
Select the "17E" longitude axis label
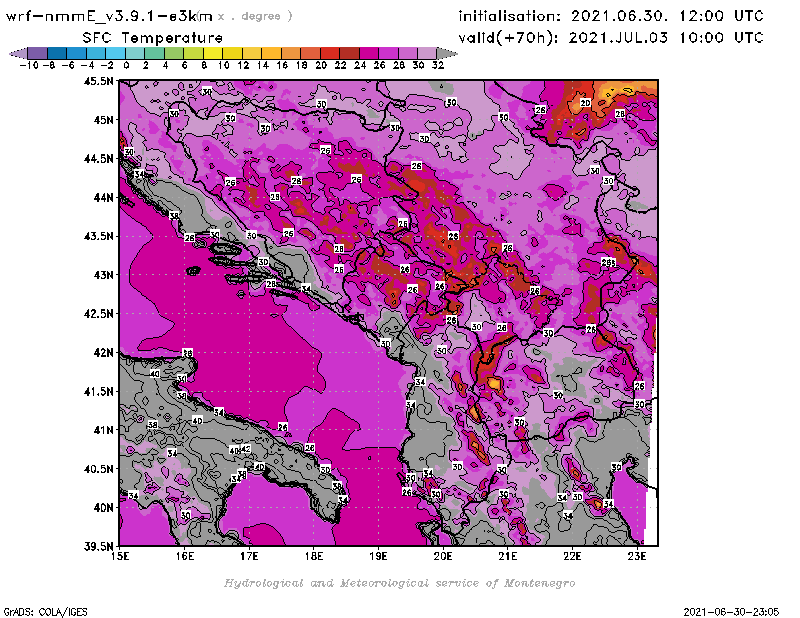[249, 556]
